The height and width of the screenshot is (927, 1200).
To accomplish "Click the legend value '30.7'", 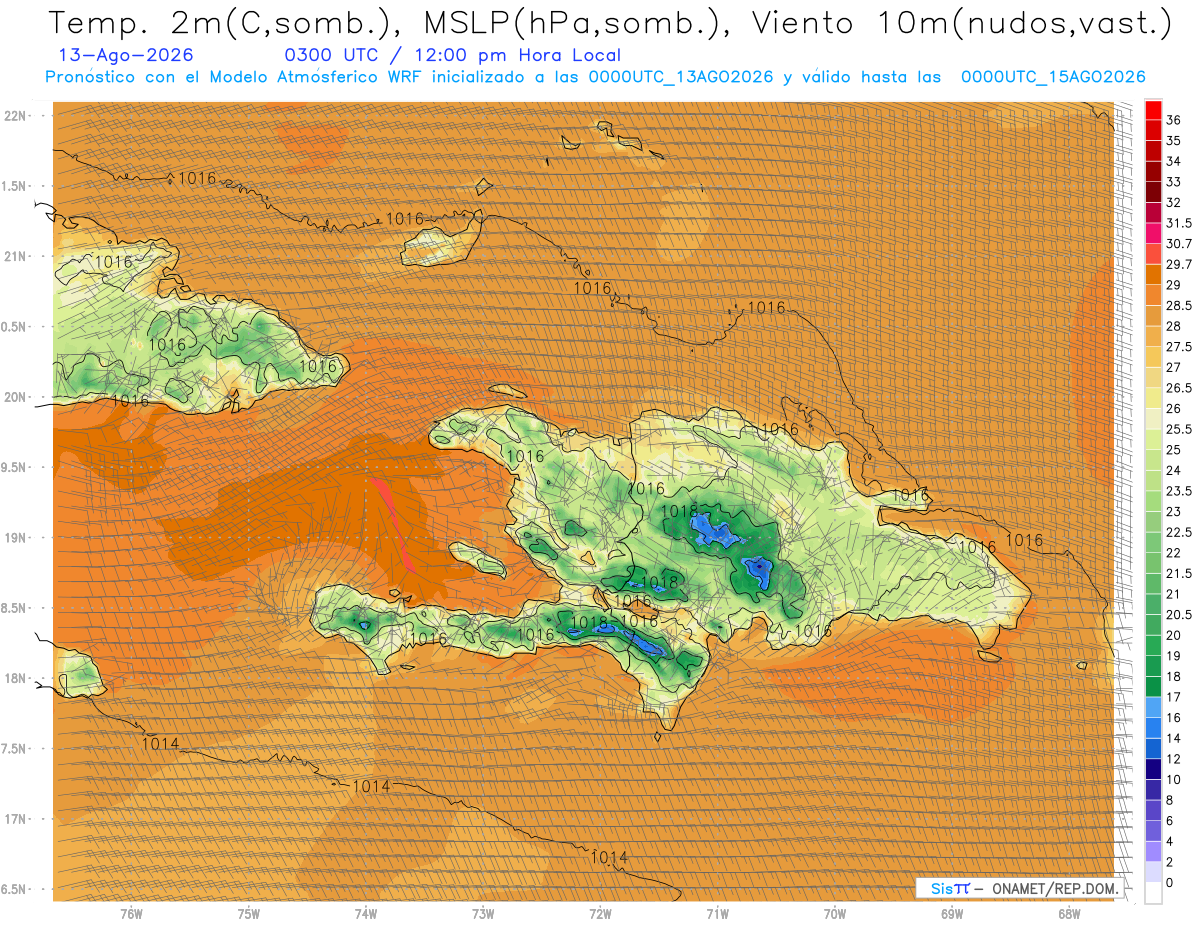I will coord(1179,244).
